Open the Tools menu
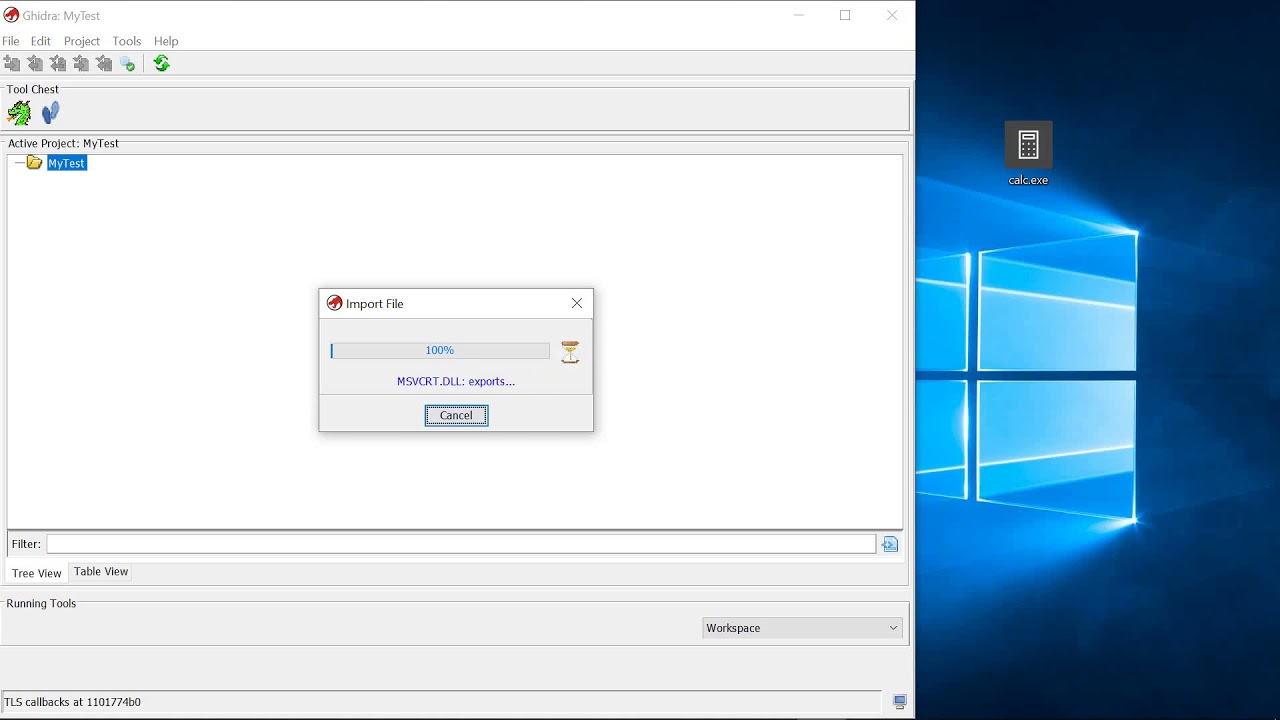 click(x=127, y=41)
